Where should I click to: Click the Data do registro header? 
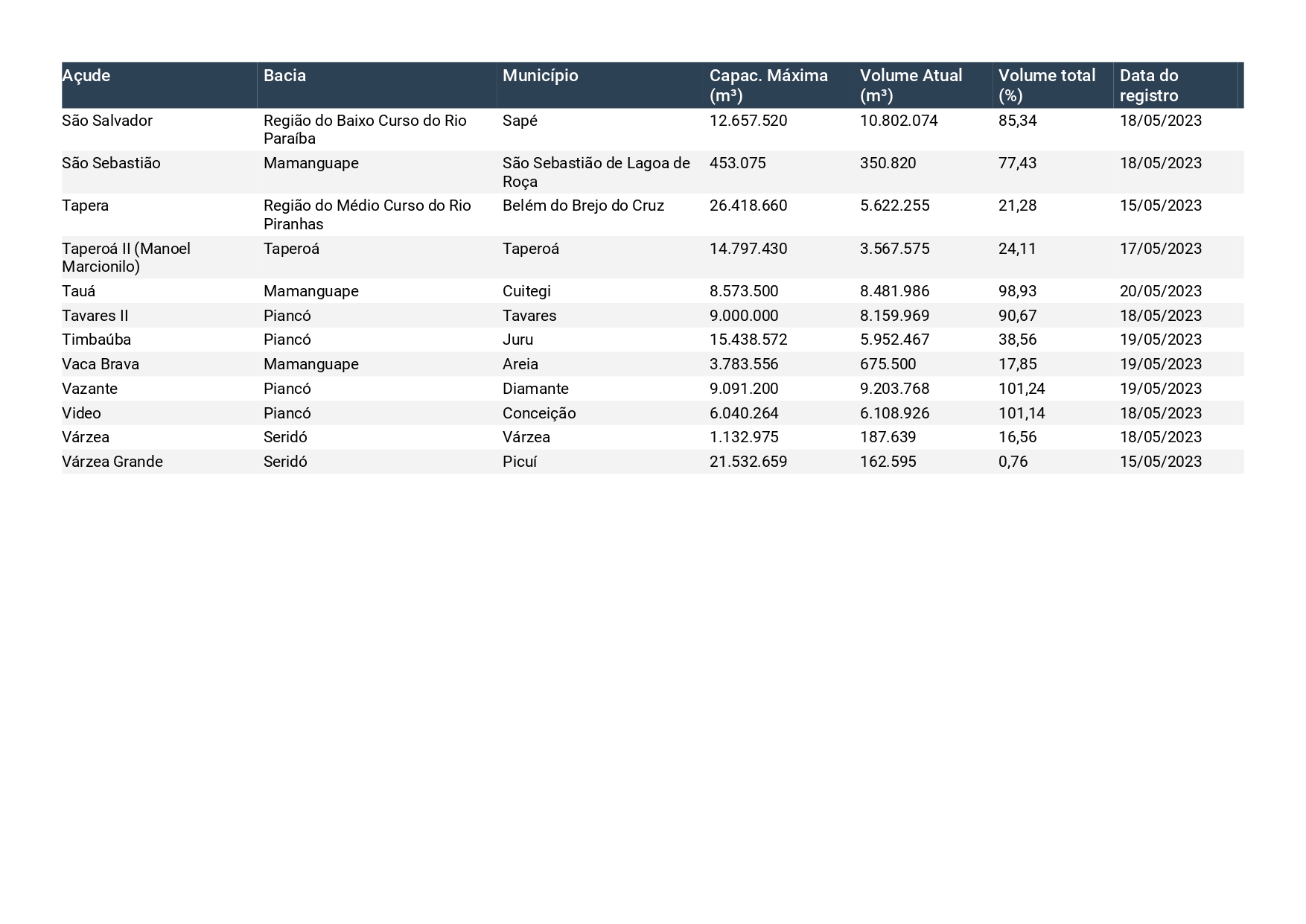coord(1149,85)
